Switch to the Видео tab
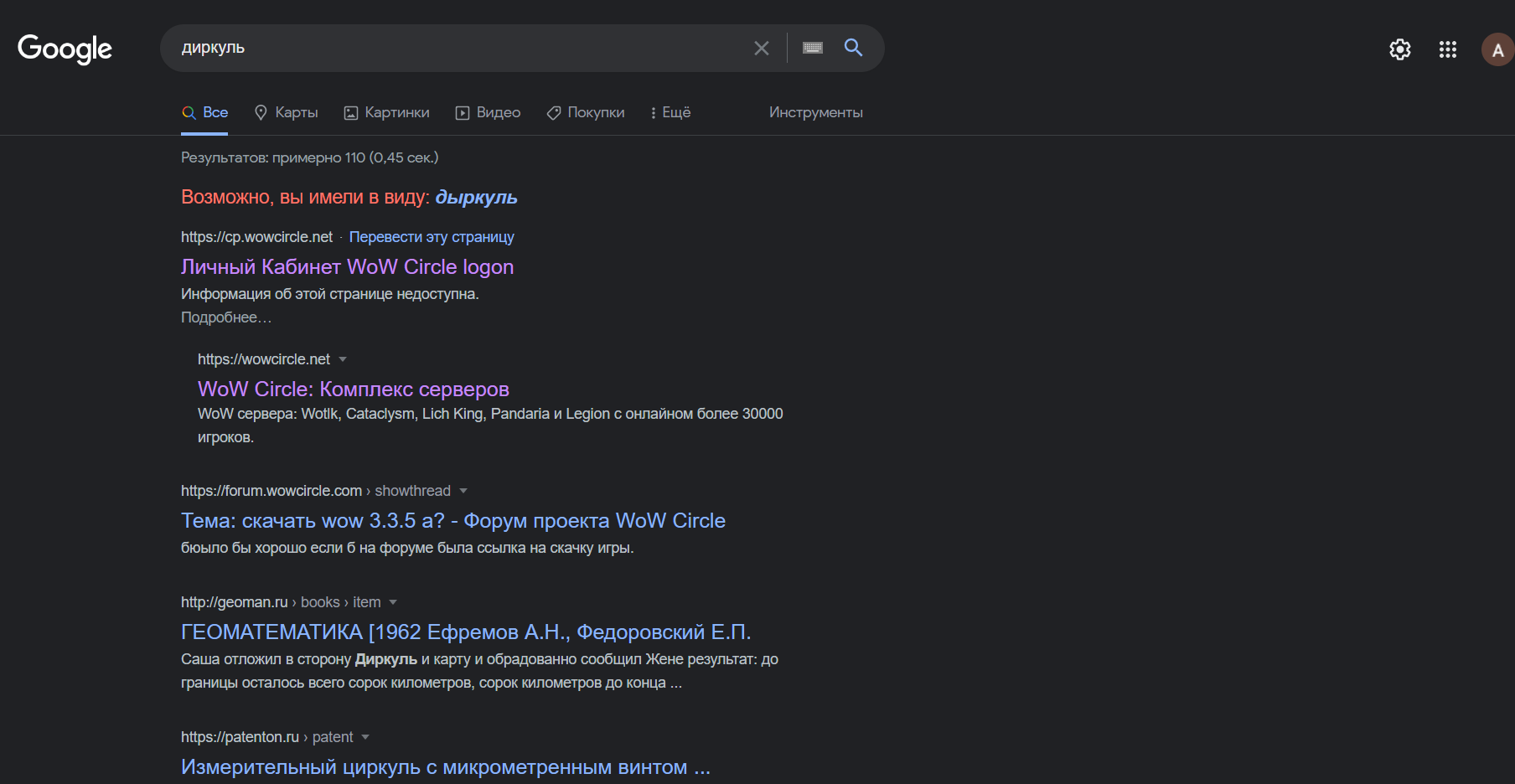The image size is (1515, 784). [489, 112]
